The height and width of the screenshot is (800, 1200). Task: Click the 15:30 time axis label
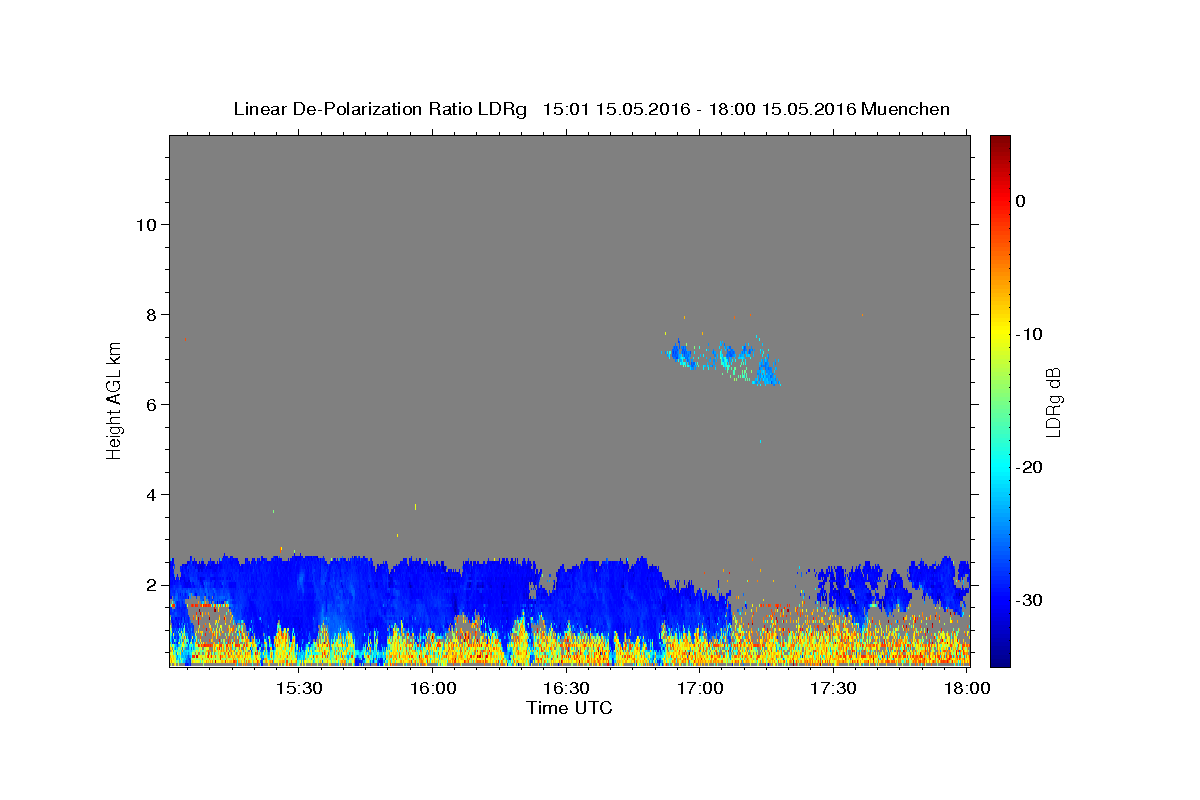[299, 689]
